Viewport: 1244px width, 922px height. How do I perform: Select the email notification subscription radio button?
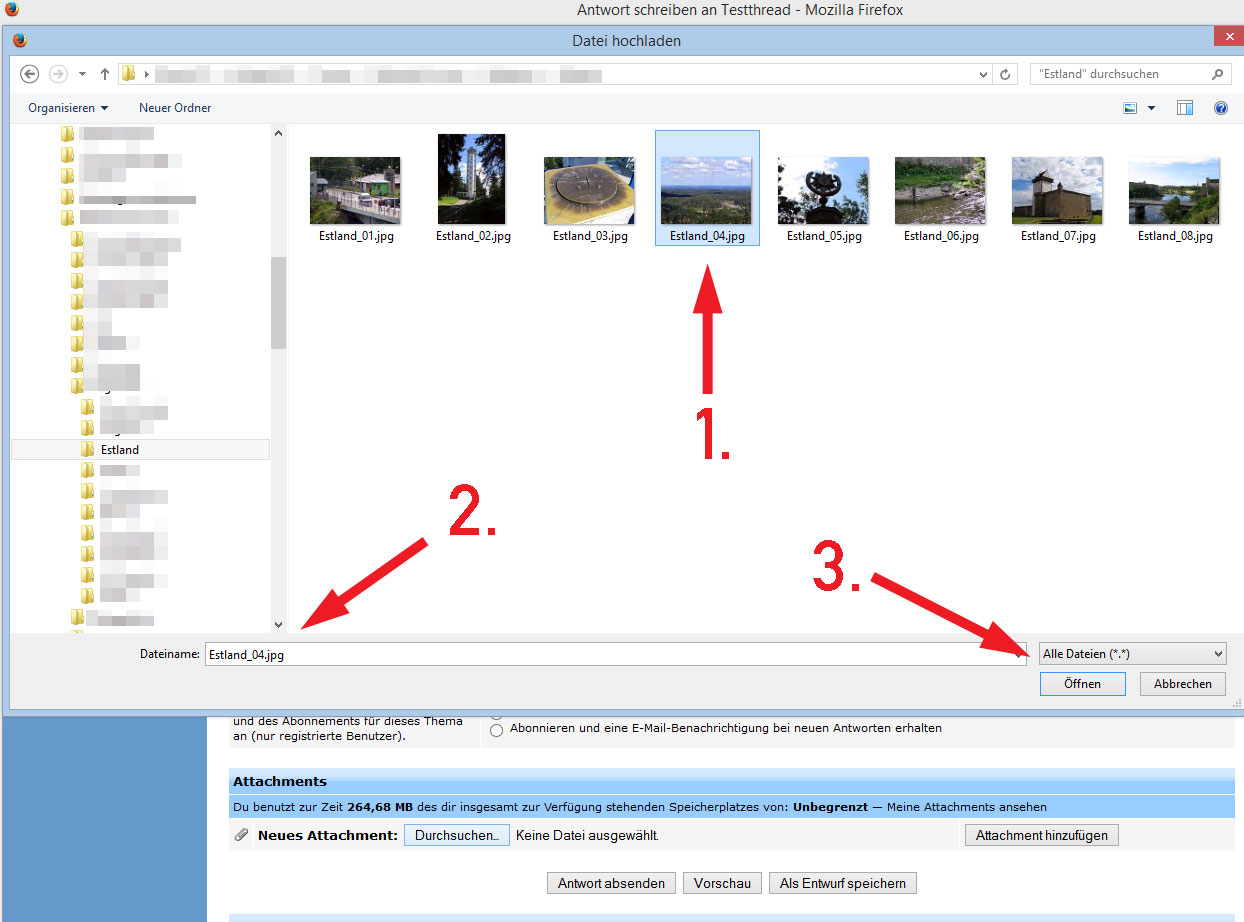pyautogui.click(x=497, y=730)
